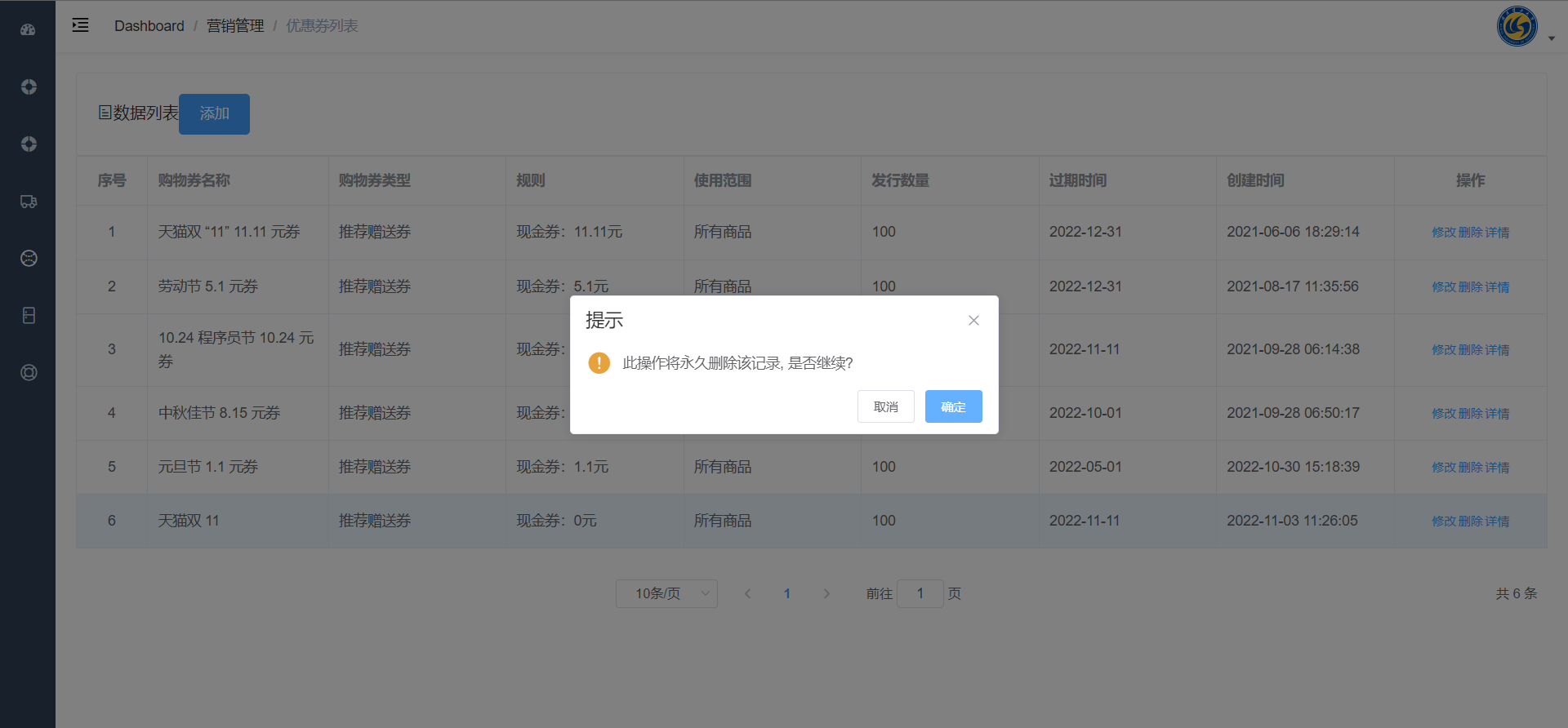Confirm deletion with 确定 button
Screen dimensions: 1568x728
(954, 406)
